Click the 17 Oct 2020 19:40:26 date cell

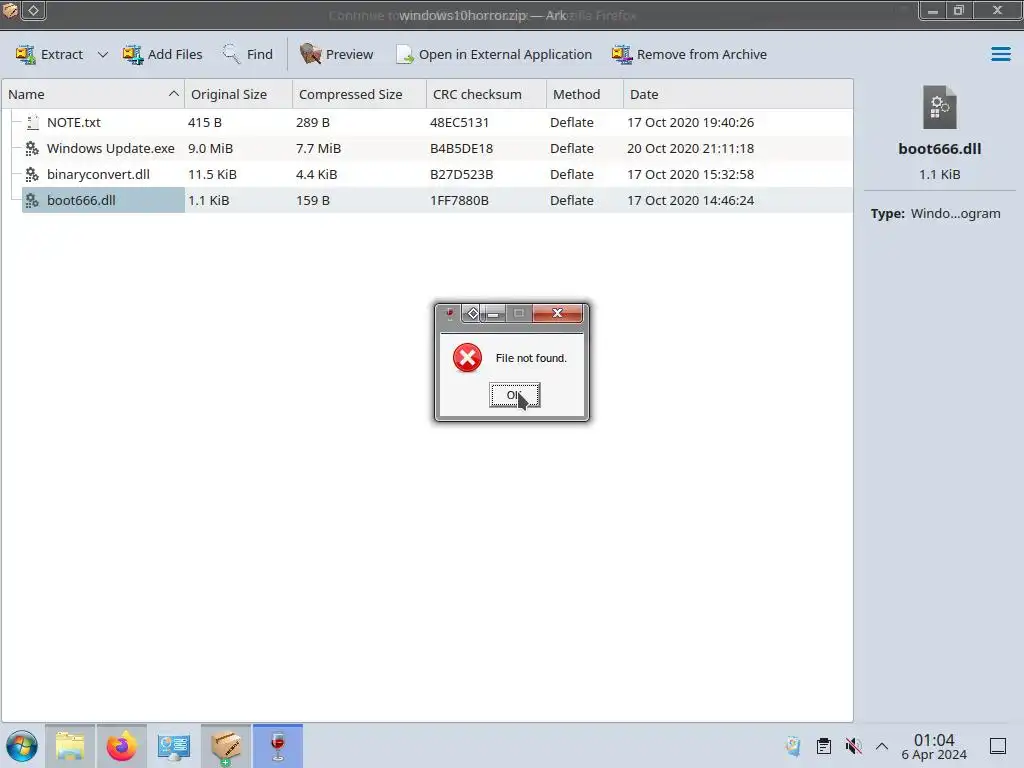[x=690, y=122]
